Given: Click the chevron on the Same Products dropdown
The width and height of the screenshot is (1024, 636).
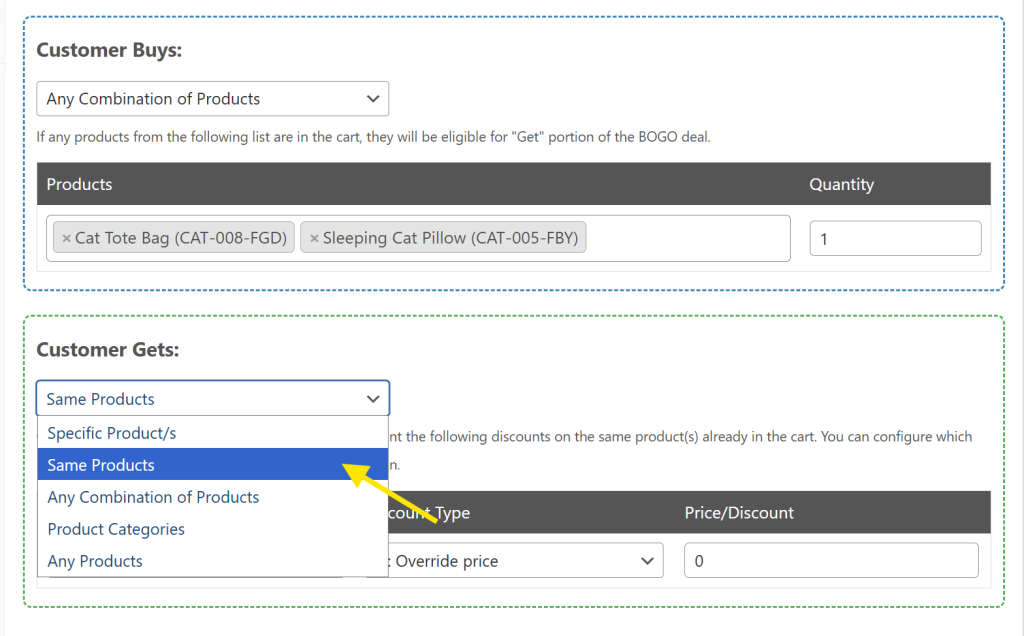Looking at the screenshot, I should tap(371, 398).
